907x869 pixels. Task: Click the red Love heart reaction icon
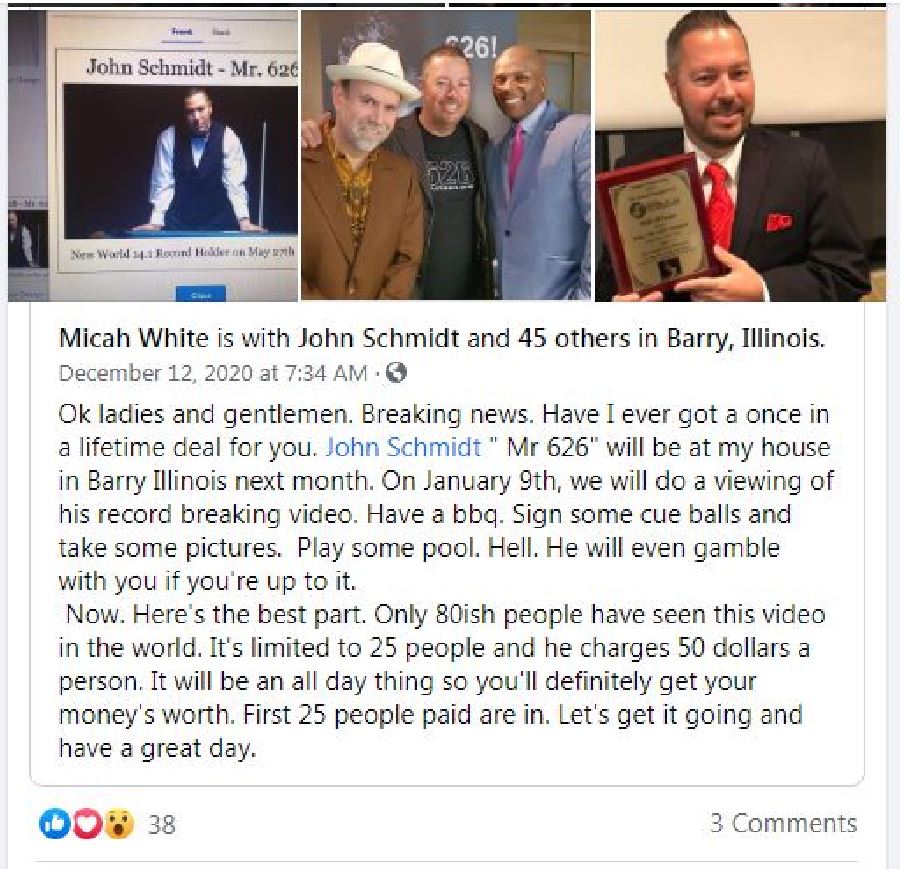coord(87,823)
